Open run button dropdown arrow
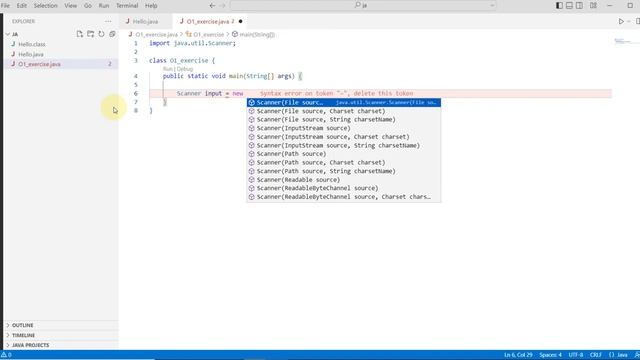Screen dimensions: 640x360 tap(629, 21)
